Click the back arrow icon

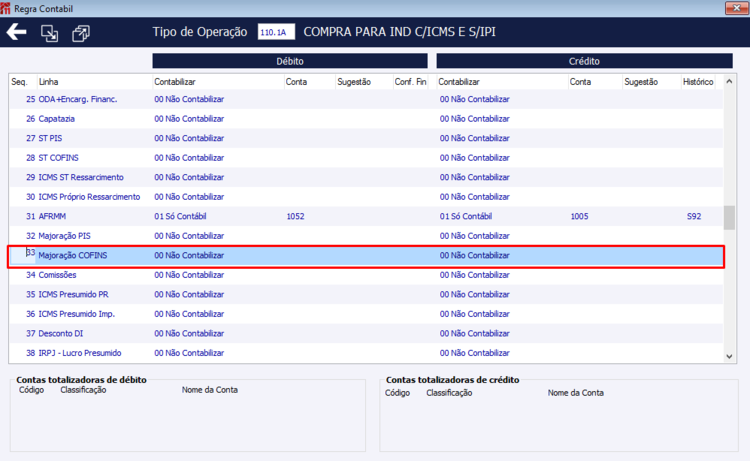(x=16, y=32)
